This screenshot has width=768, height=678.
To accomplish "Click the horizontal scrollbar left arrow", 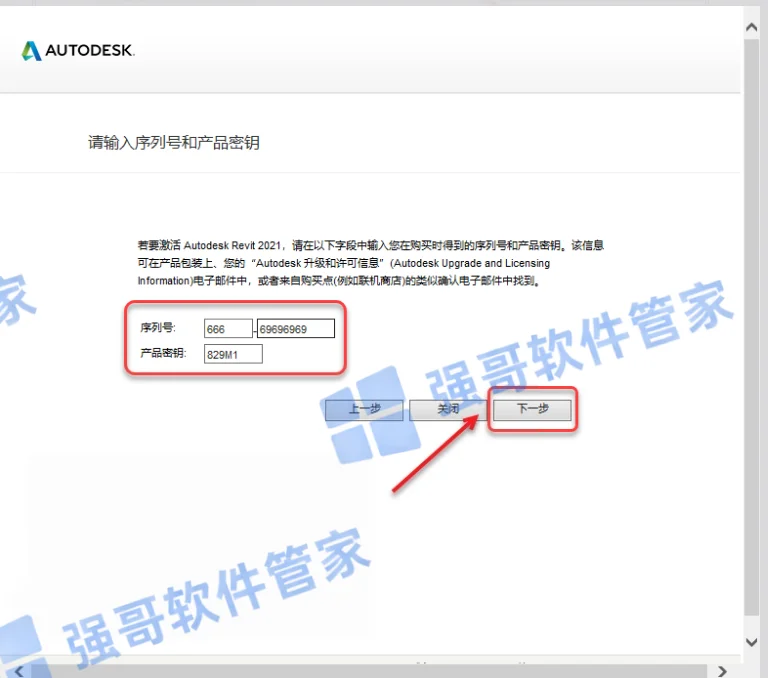I will [x=19, y=671].
